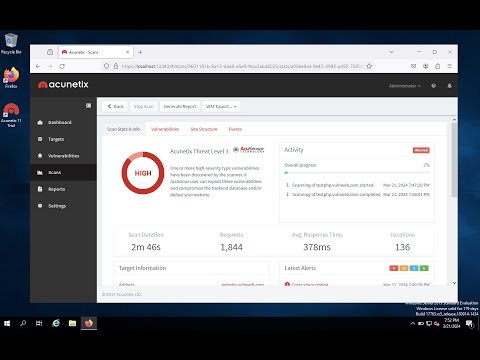Click the green informational alert count
This screenshot has height=360, width=480.
(x=424, y=268)
